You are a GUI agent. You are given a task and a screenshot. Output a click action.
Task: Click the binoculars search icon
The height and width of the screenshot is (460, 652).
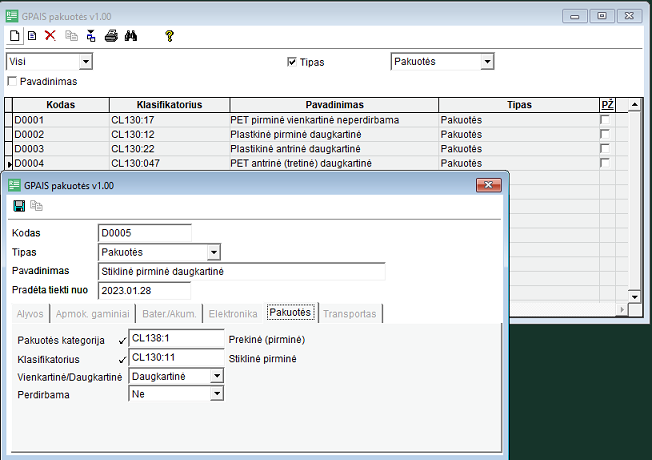[132, 36]
